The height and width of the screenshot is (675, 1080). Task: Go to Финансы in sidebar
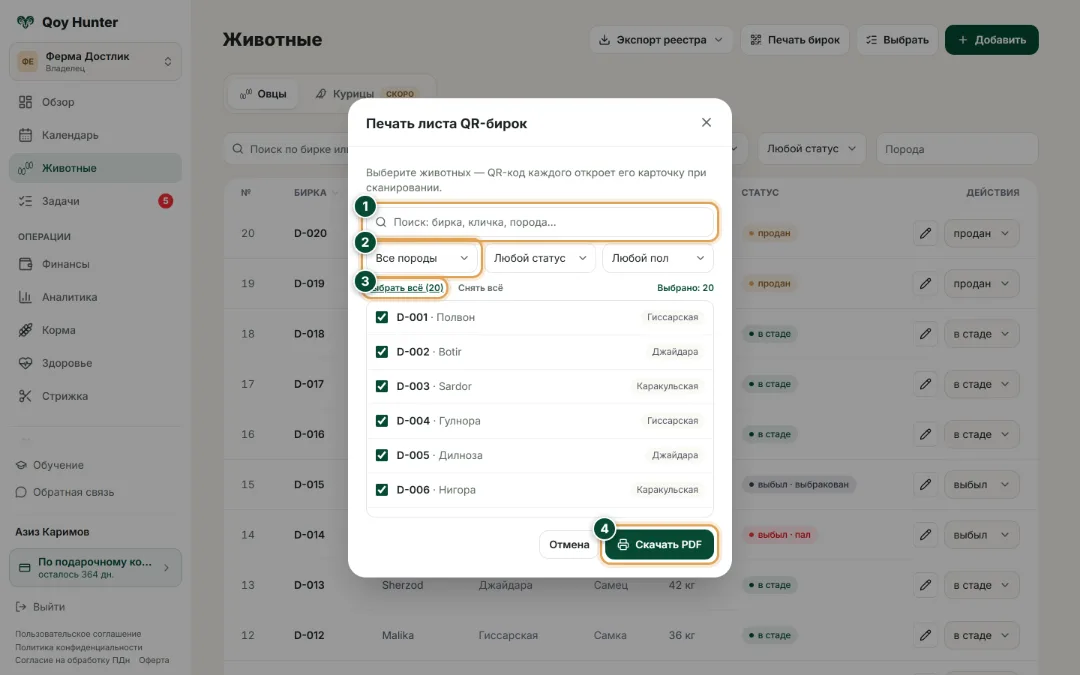(95, 264)
